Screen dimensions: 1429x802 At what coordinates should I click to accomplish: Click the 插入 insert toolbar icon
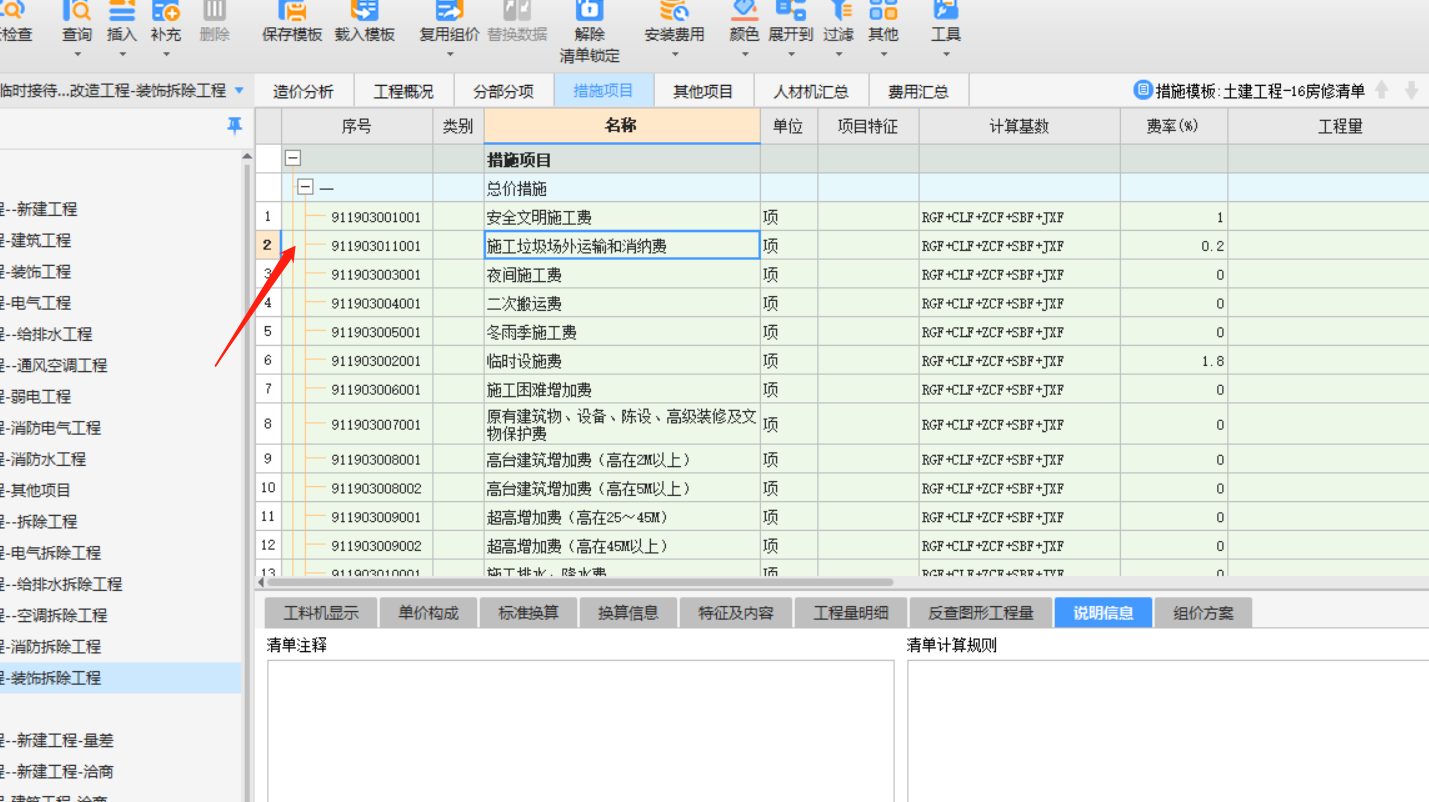point(122,12)
